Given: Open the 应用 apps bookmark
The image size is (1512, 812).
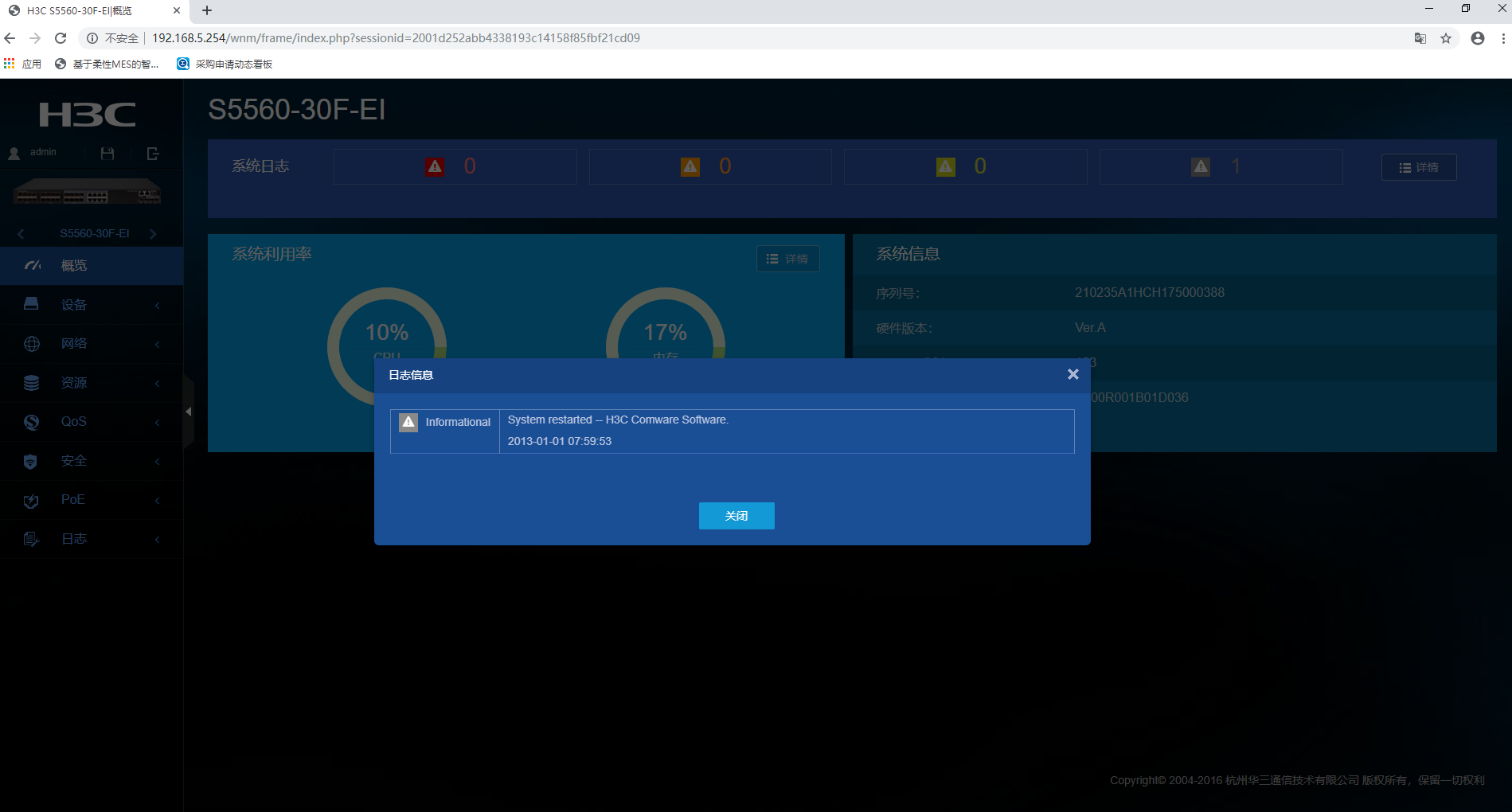Looking at the screenshot, I should pyautogui.click(x=22, y=64).
